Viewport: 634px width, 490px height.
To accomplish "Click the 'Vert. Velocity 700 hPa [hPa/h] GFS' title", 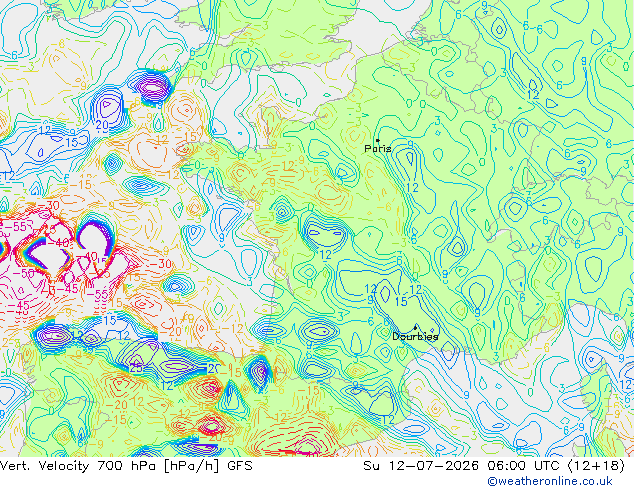I will pos(126,466).
